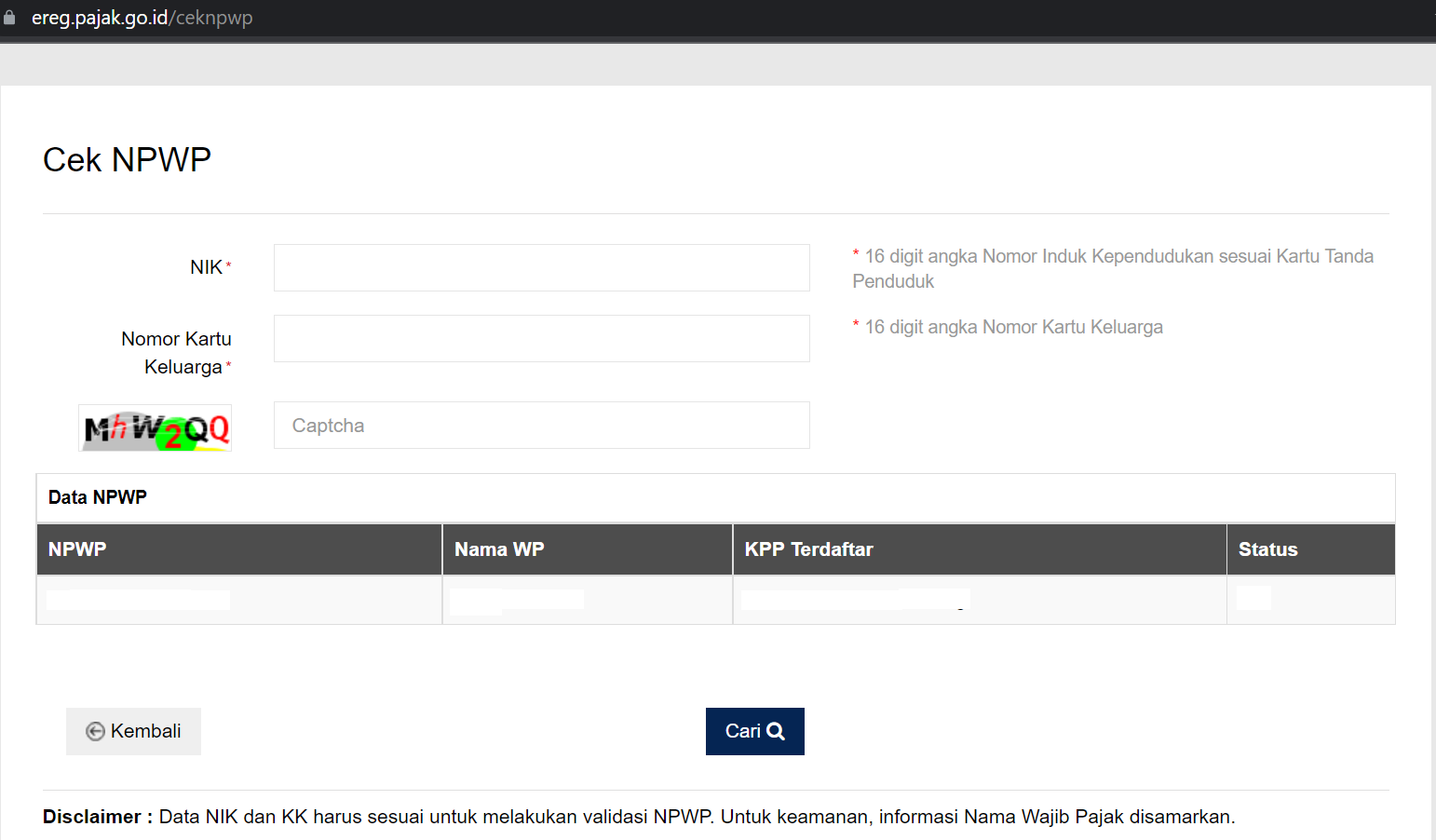1436x840 pixels.
Task: Click the Nama WP column header
Action: click(499, 549)
